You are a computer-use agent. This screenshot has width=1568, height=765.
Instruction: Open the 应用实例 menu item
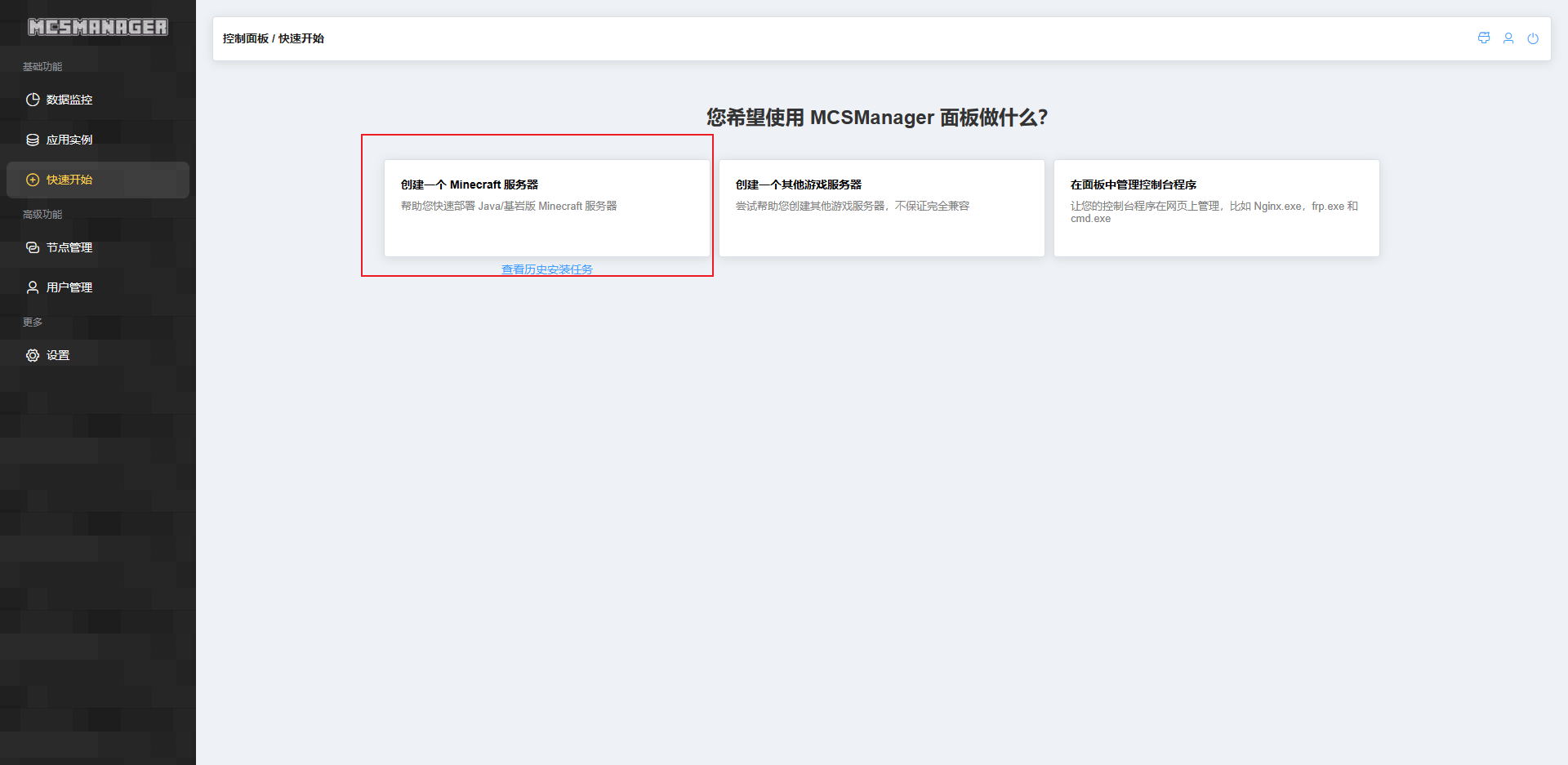[x=98, y=140]
